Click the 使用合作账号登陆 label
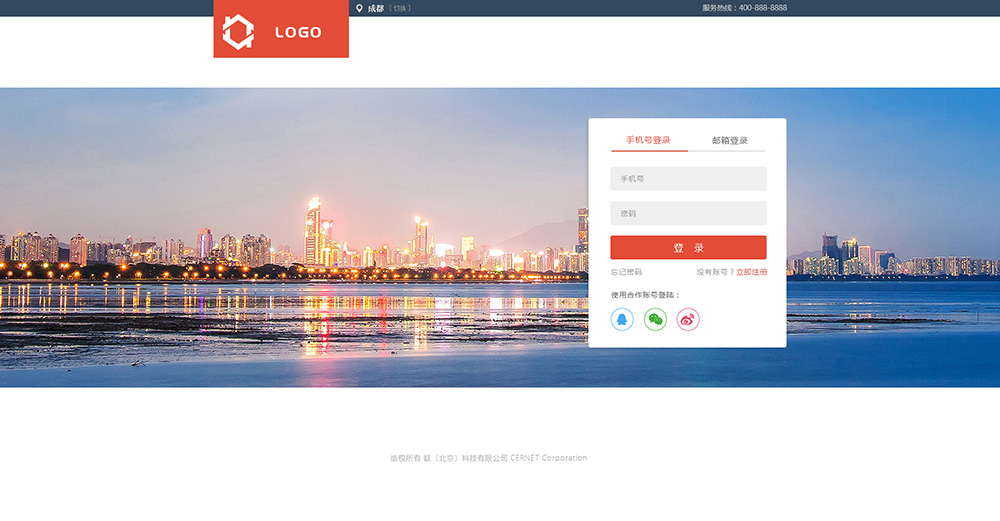This screenshot has height=521, width=1000. click(645, 295)
